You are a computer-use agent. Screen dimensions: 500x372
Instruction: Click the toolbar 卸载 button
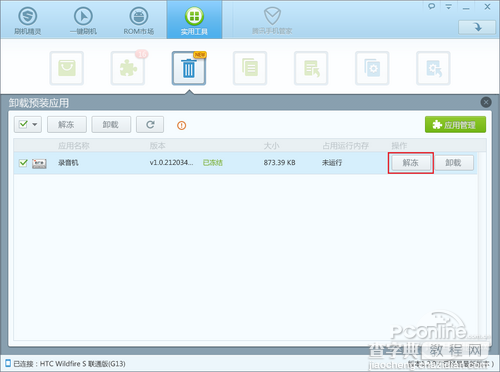pos(111,125)
